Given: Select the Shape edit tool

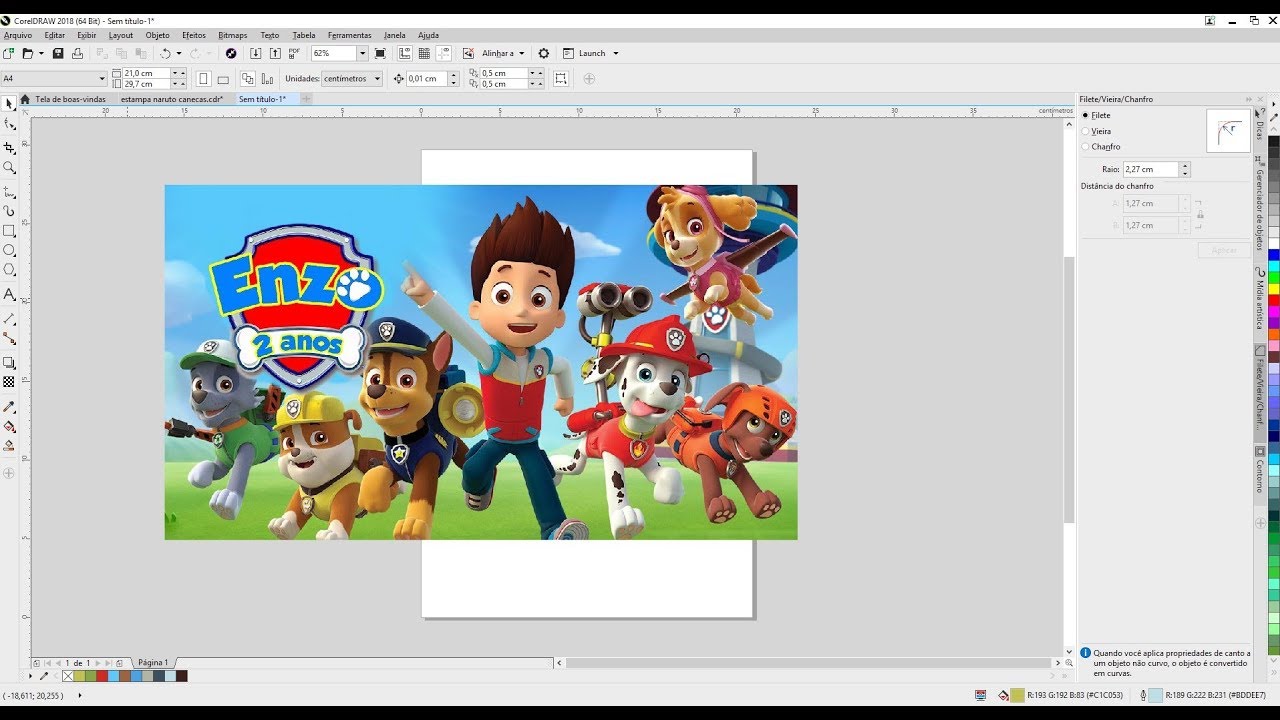Looking at the screenshot, I should [x=9, y=124].
